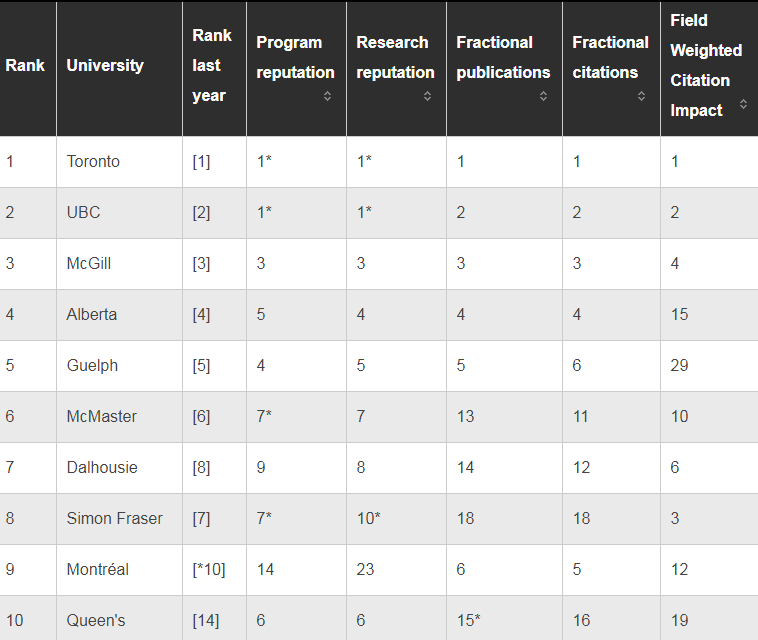
Task: Sort by Program reputation arrows icon
Action: pyautogui.click(x=327, y=96)
